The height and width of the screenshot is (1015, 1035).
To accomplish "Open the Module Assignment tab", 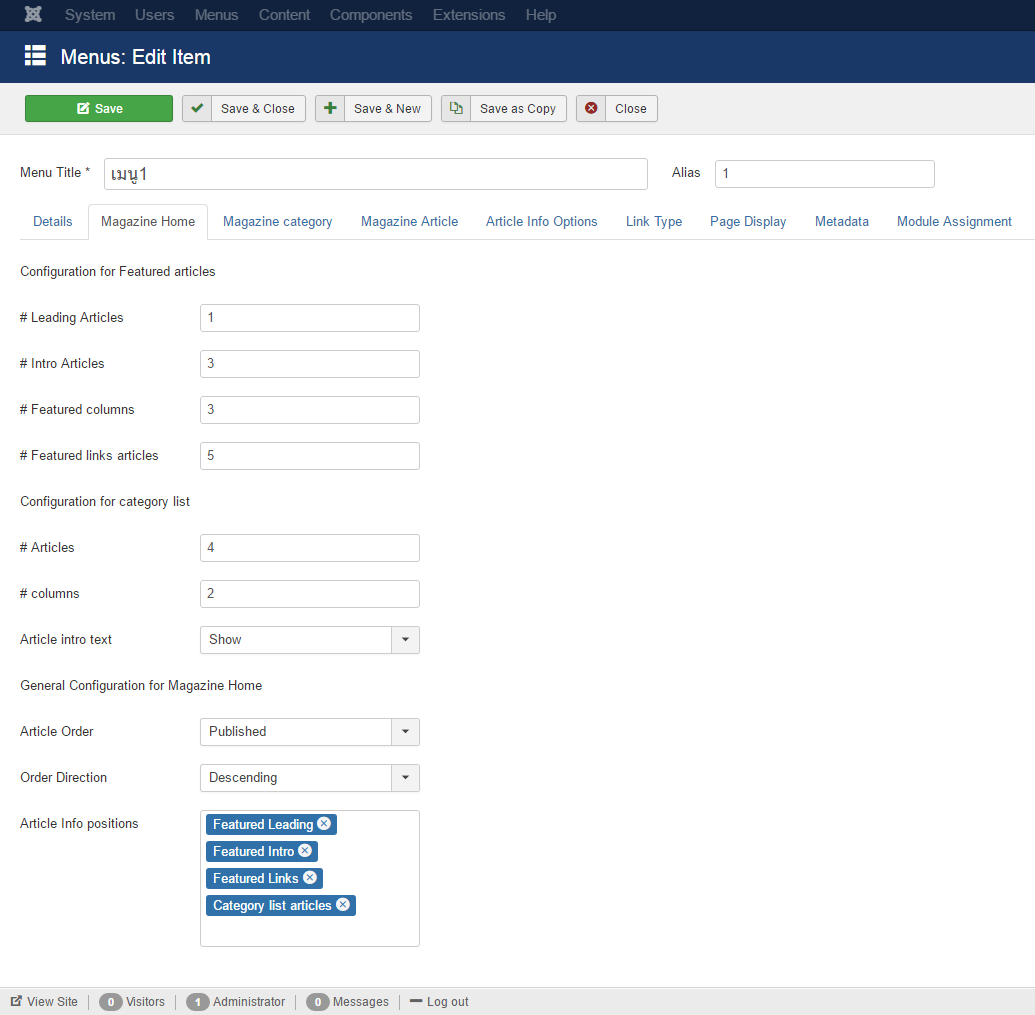I will [x=954, y=222].
